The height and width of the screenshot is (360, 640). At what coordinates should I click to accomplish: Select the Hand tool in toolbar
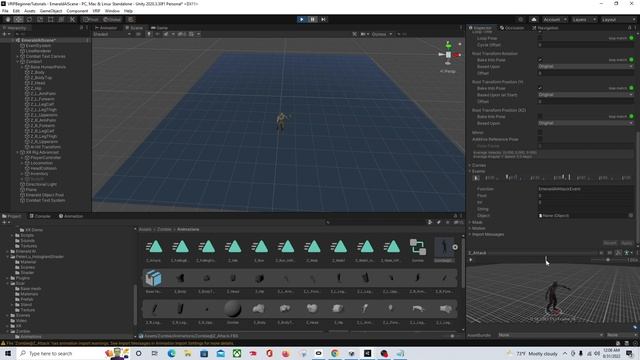click(x=8, y=19)
